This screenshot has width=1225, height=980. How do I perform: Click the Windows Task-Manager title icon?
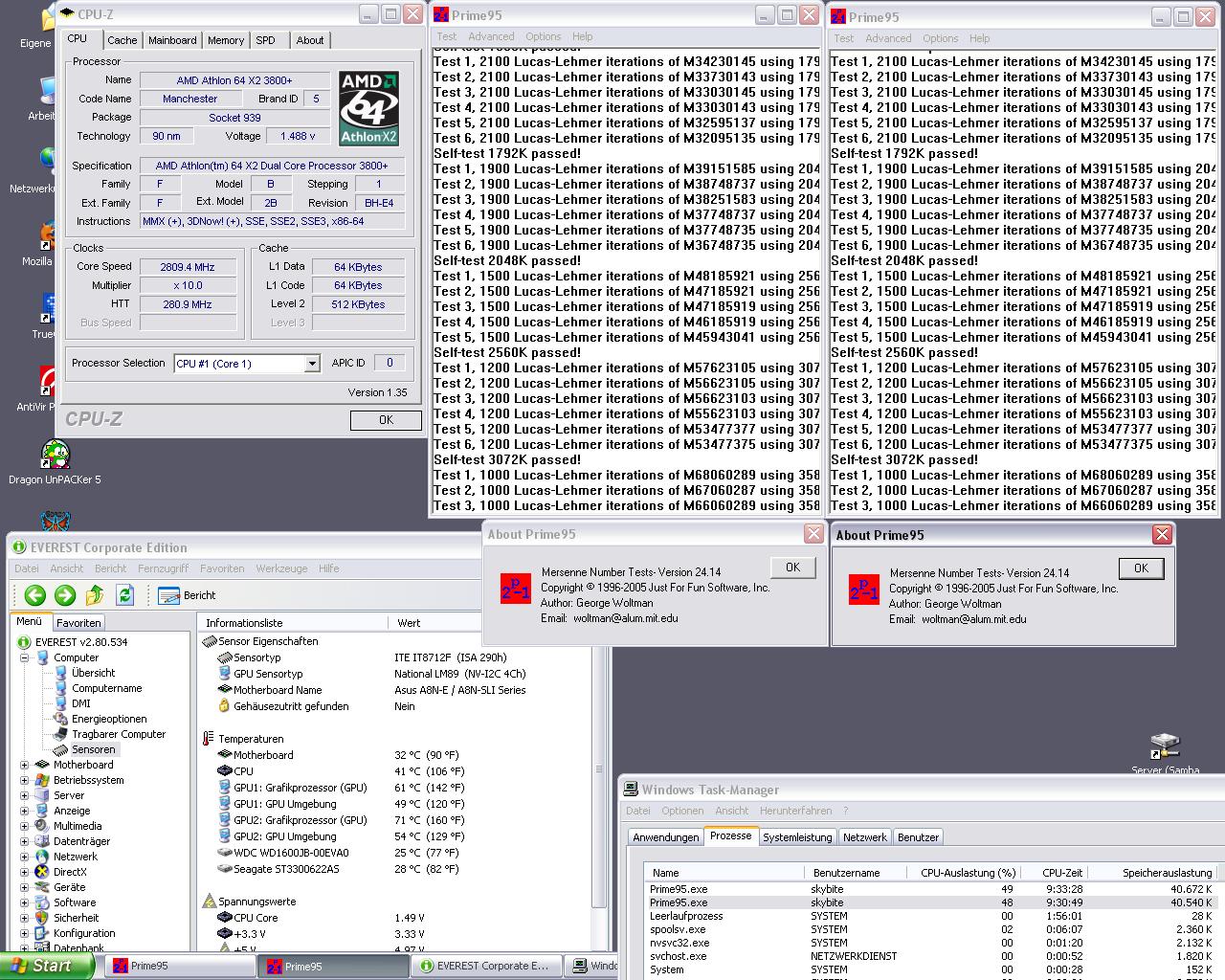(x=631, y=790)
